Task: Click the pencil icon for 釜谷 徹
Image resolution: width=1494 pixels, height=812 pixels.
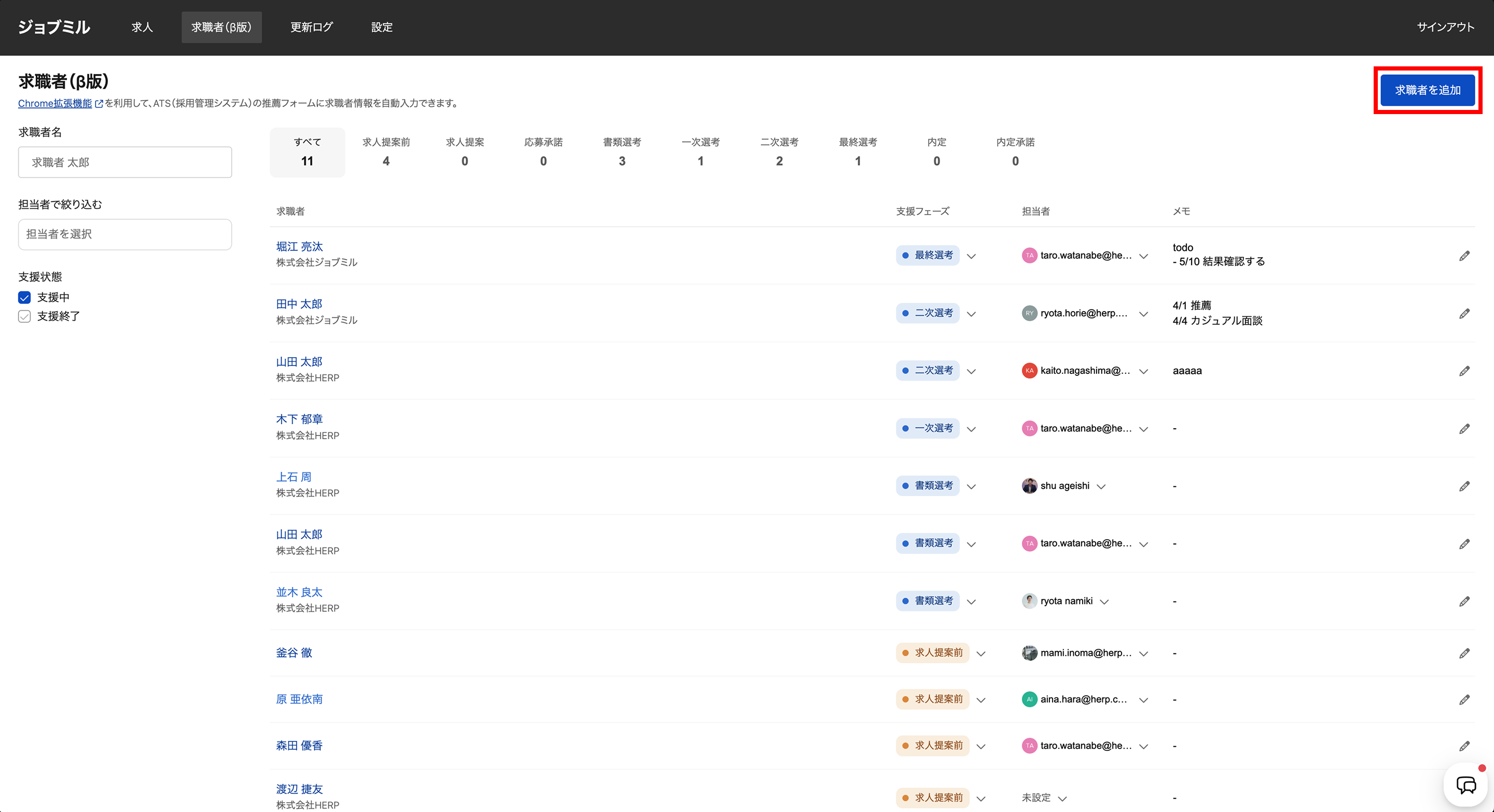Action: click(x=1464, y=653)
